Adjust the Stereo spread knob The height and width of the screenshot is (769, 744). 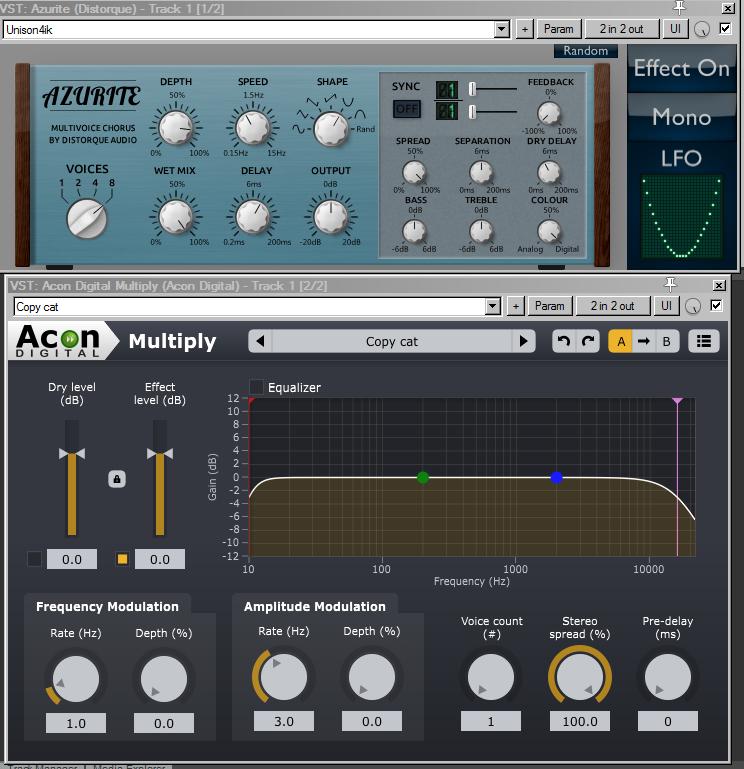pyautogui.click(x=580, y=677)
